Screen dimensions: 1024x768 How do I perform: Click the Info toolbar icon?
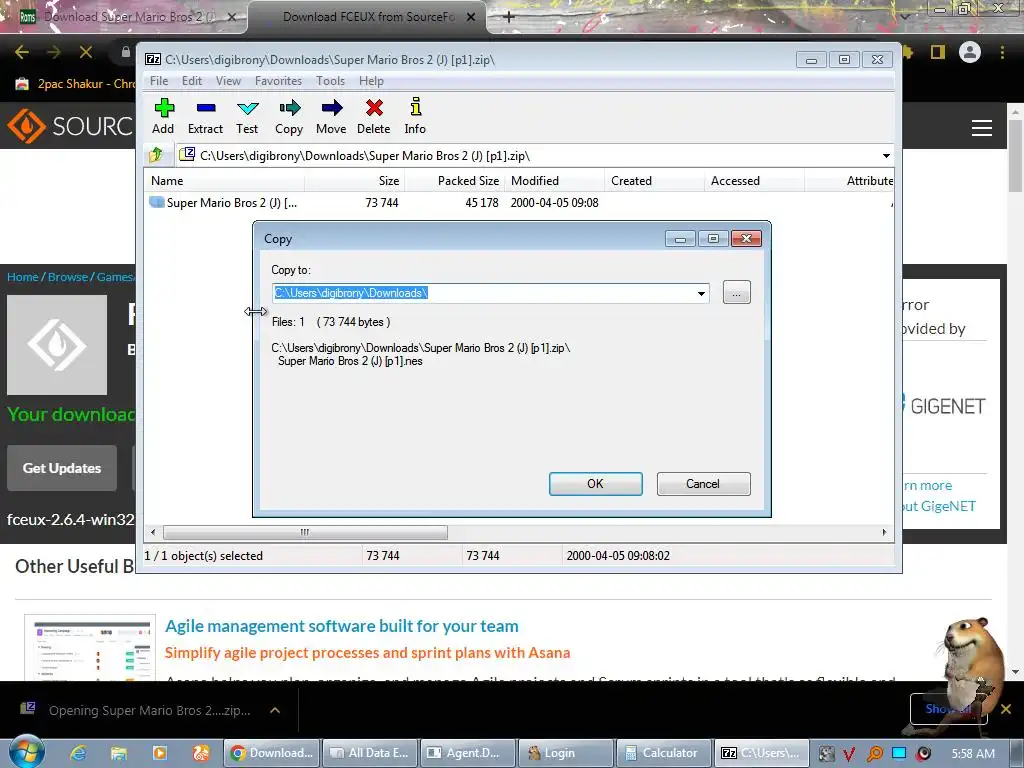415,116
